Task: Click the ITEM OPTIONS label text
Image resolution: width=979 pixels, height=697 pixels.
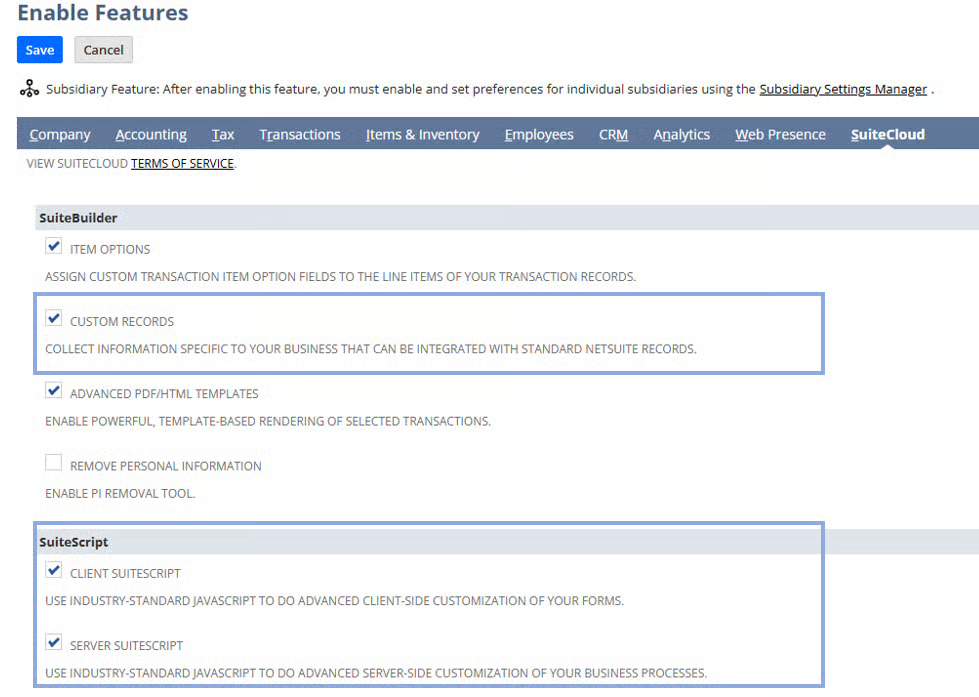Action: coord(110,249)
